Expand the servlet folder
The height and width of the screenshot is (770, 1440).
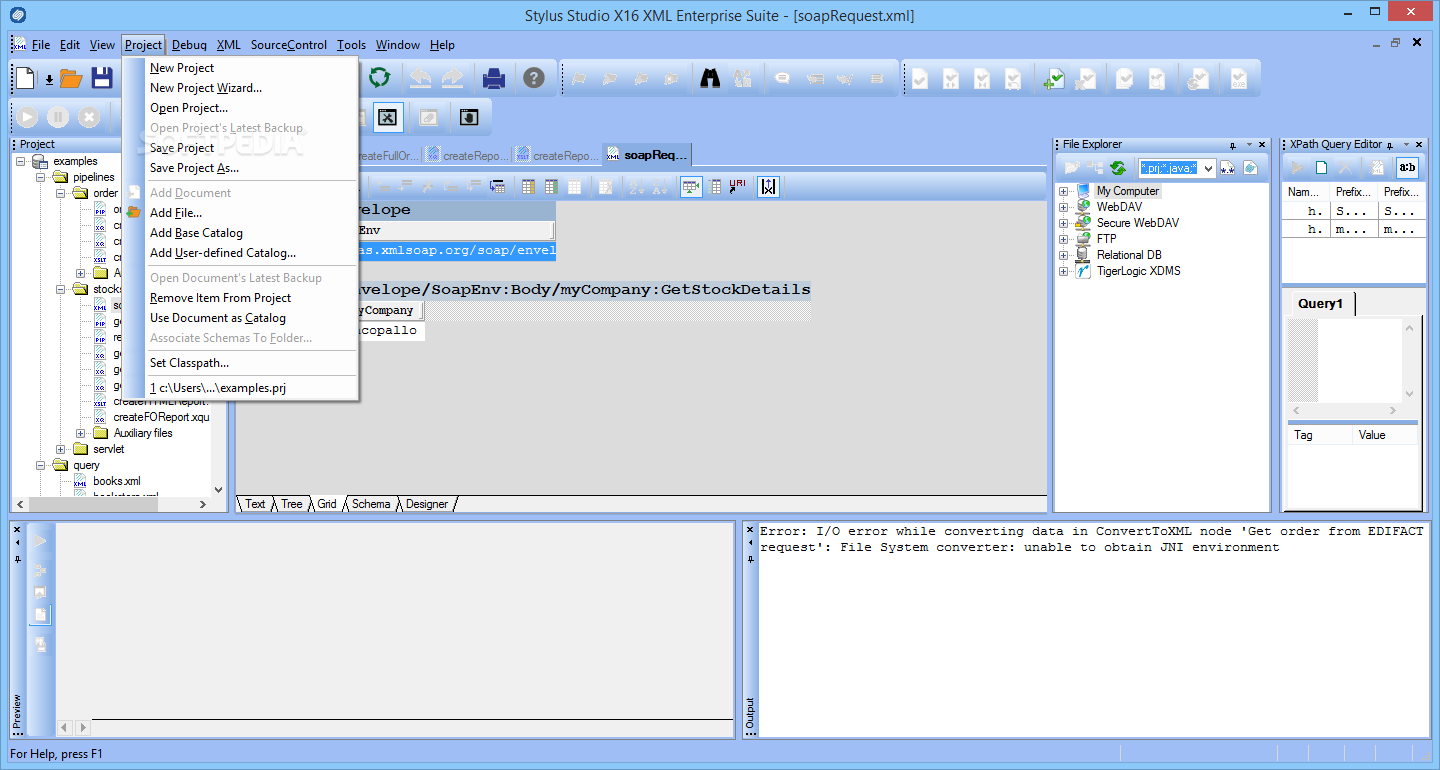61,449
